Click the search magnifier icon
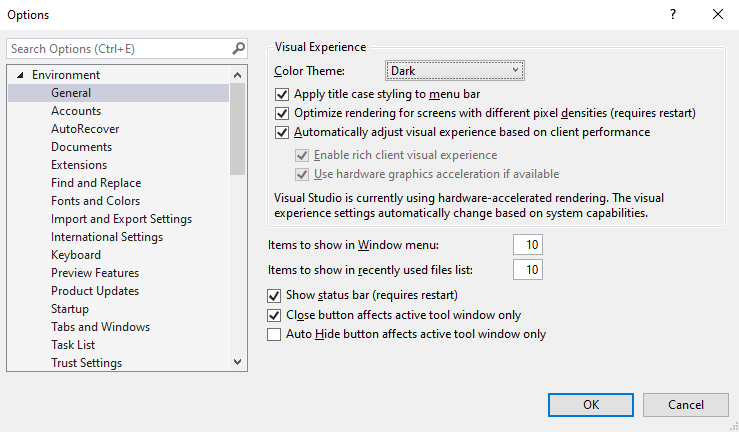Viewport: 739px width, 432px height. (238, 48)
